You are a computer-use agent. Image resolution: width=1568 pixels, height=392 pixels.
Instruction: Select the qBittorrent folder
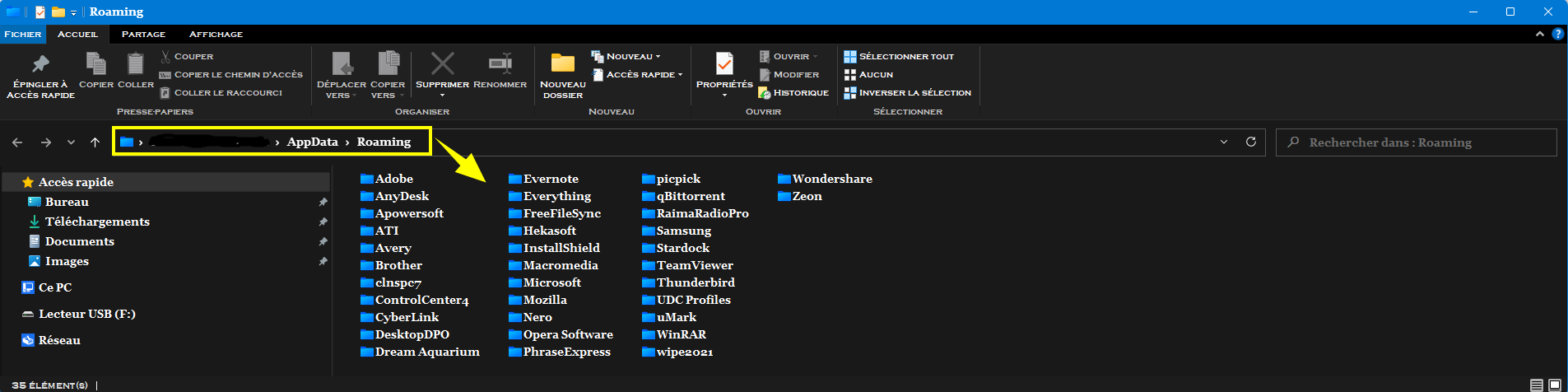[x=684, y=196]
